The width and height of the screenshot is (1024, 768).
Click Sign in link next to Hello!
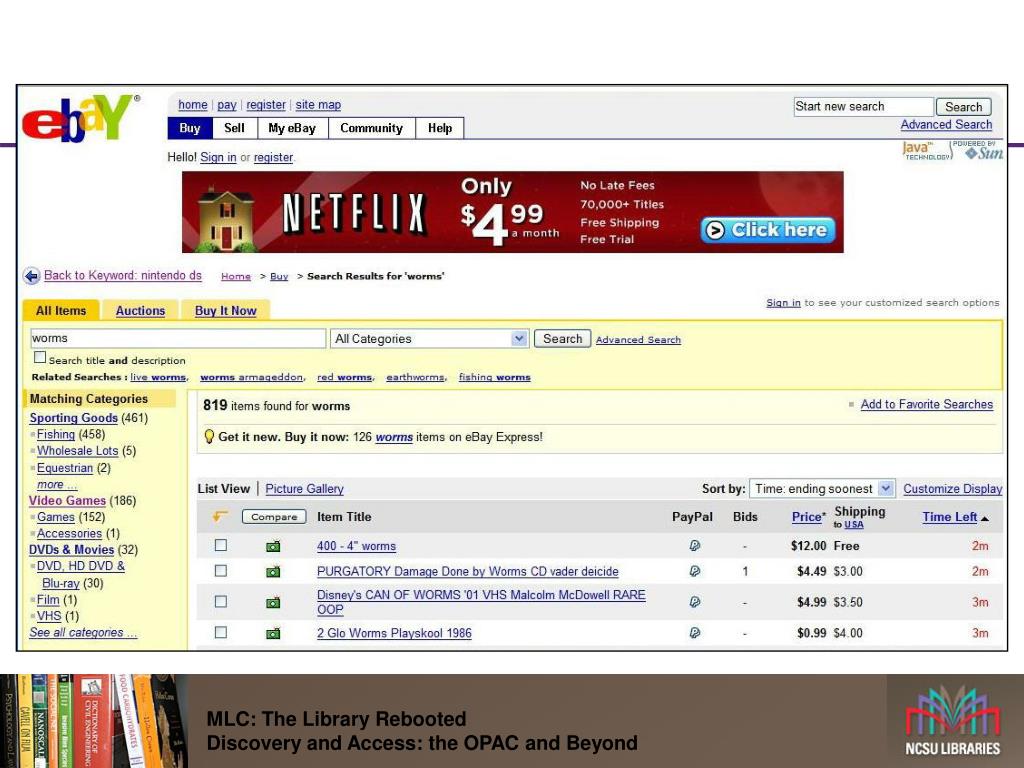(x=218, y=157)
